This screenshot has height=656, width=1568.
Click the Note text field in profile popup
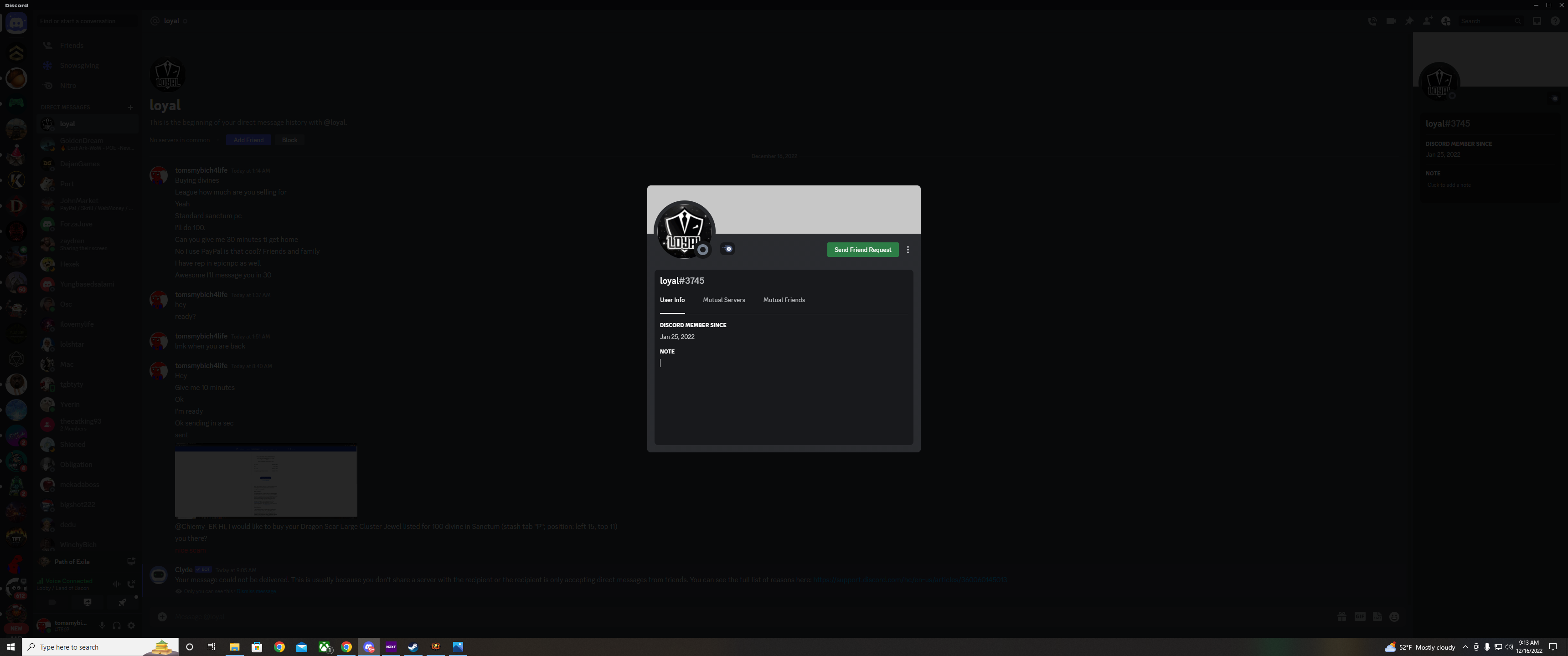click(x=784, y=363)
